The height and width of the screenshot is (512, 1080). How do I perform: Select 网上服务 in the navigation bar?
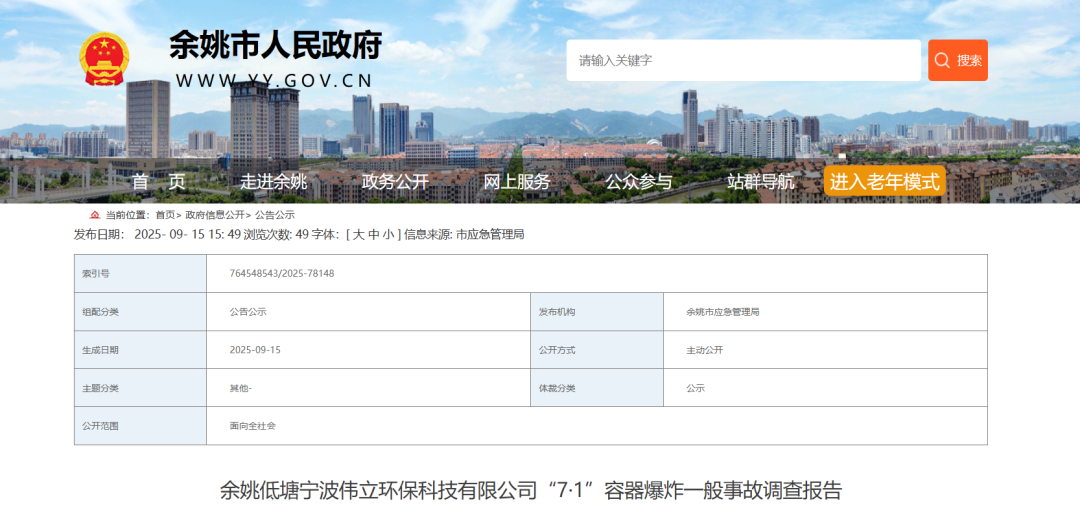(x=517, y=182)
